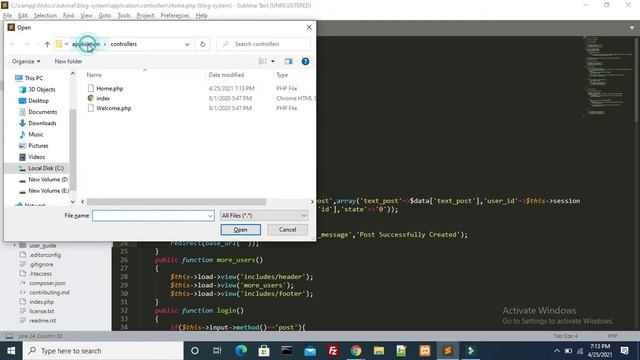Viewport: 640px width, 360px height.
Task: Select New Volume (D:) drive
Action: click(47, 179)
